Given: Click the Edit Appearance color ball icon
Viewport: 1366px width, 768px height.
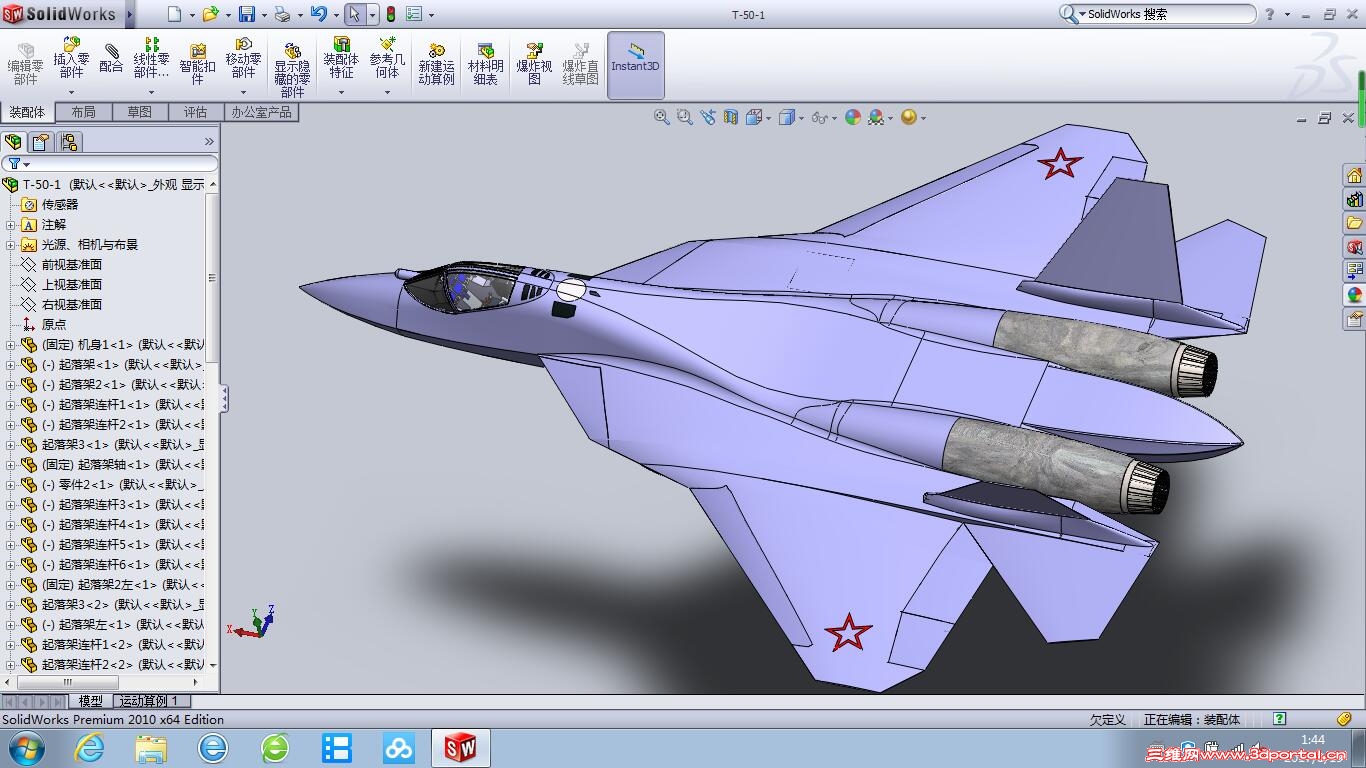Looking at the screenshot, I should (852, 117).
